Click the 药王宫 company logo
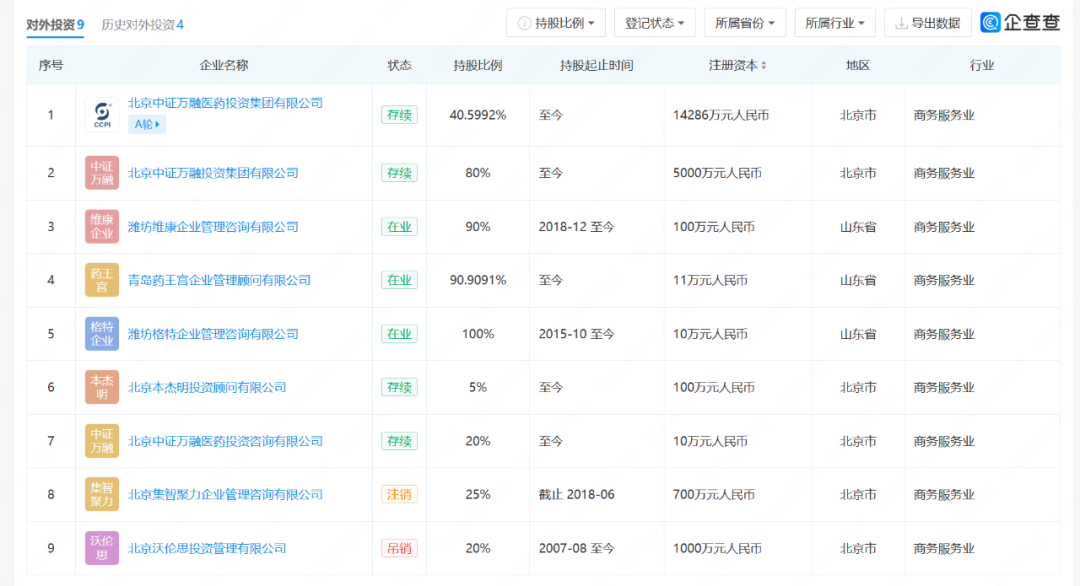This screenshot has height=586, width=1080. 101,280
